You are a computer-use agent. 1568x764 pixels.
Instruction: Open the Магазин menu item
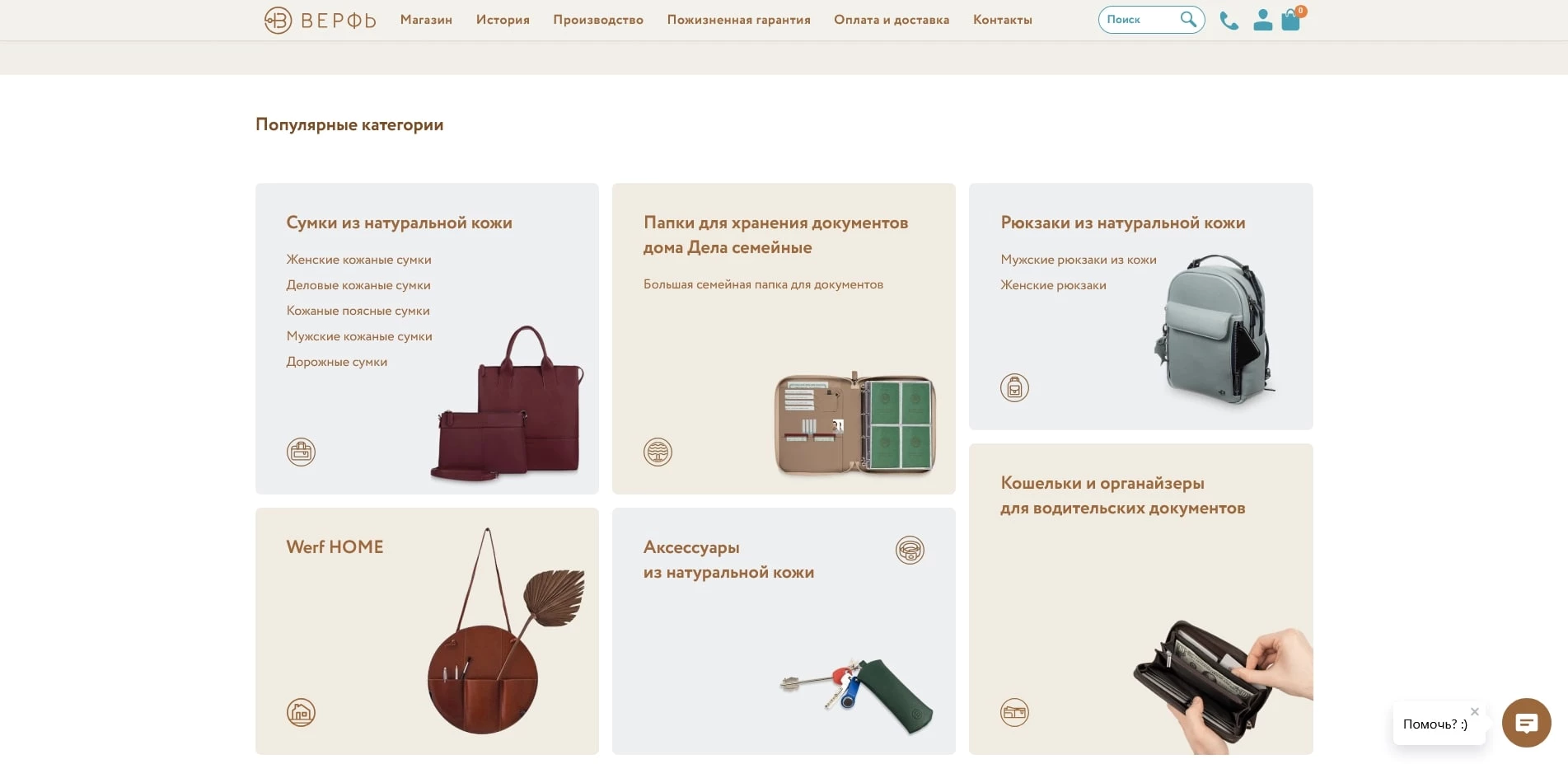(426, 20)
